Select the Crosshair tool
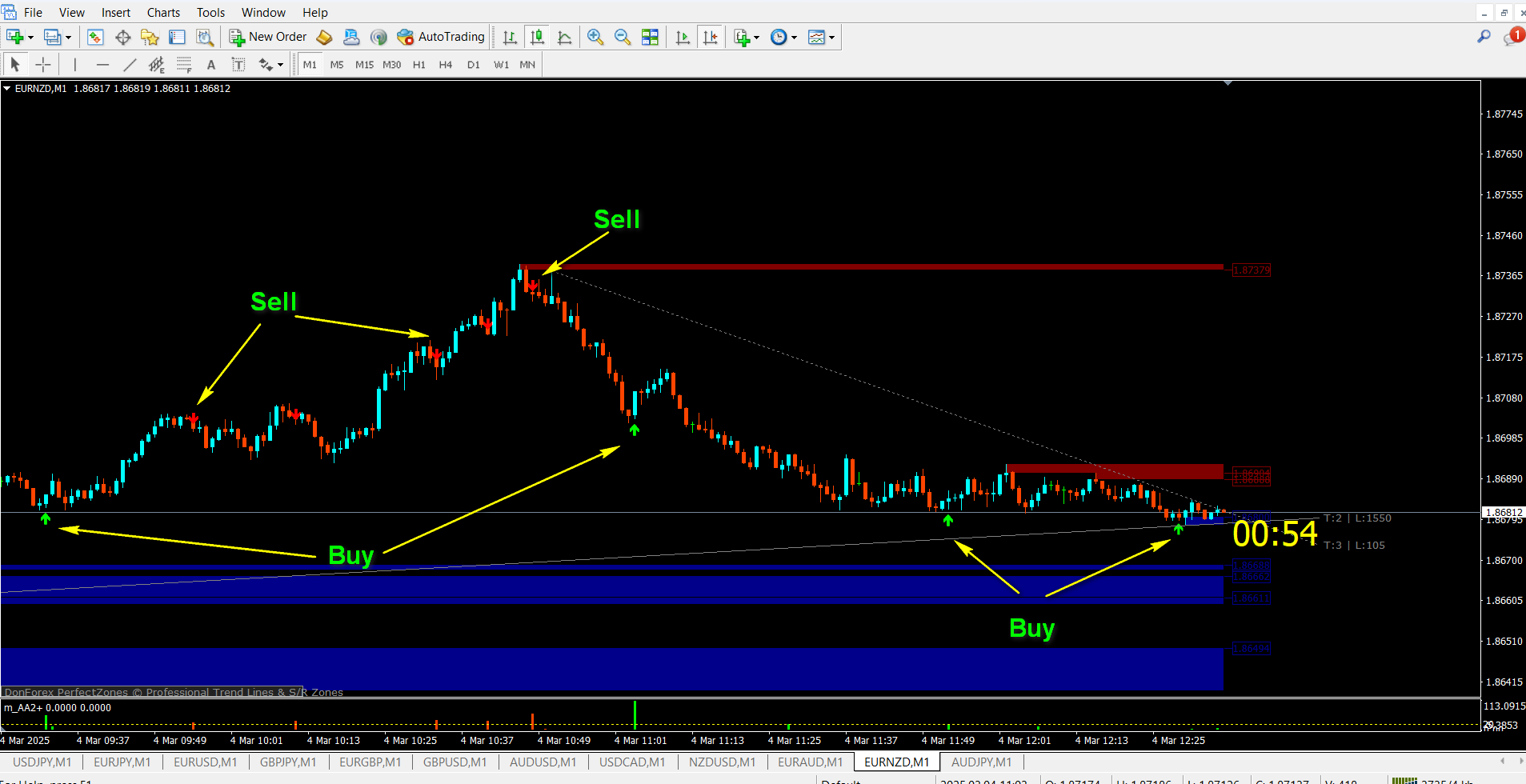Screen dimensions: 1526x784 pyautogui.click(x=42, y=64)
